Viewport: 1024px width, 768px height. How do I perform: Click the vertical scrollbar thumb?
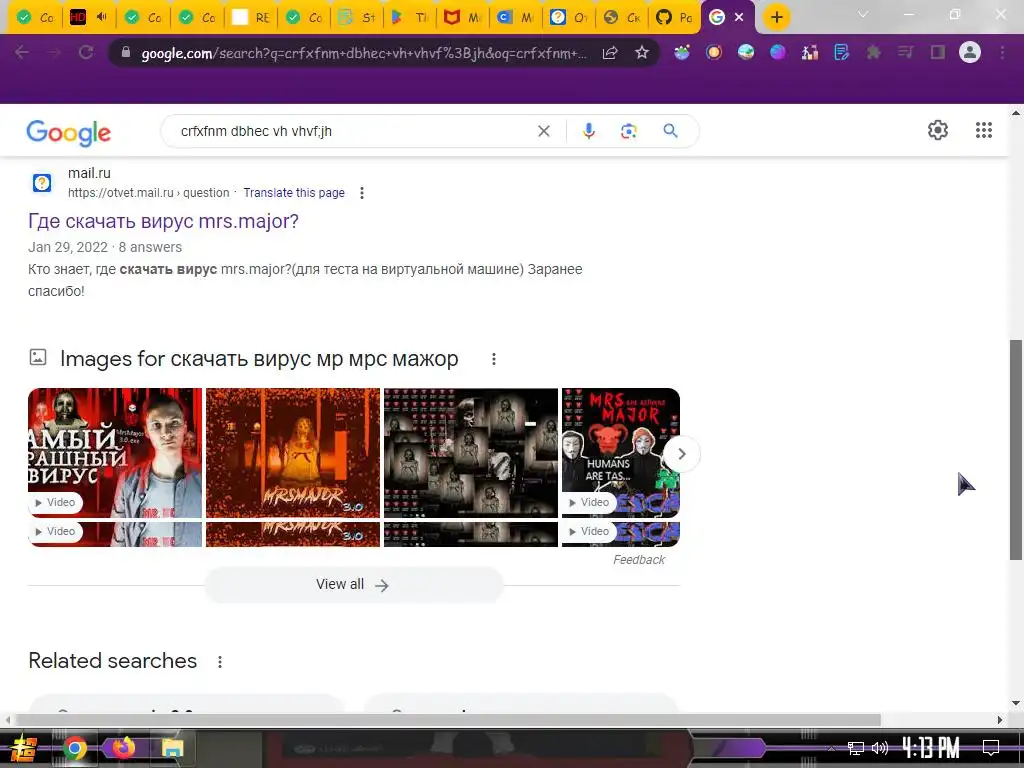pyautogui.click(x=1016, y=449)
